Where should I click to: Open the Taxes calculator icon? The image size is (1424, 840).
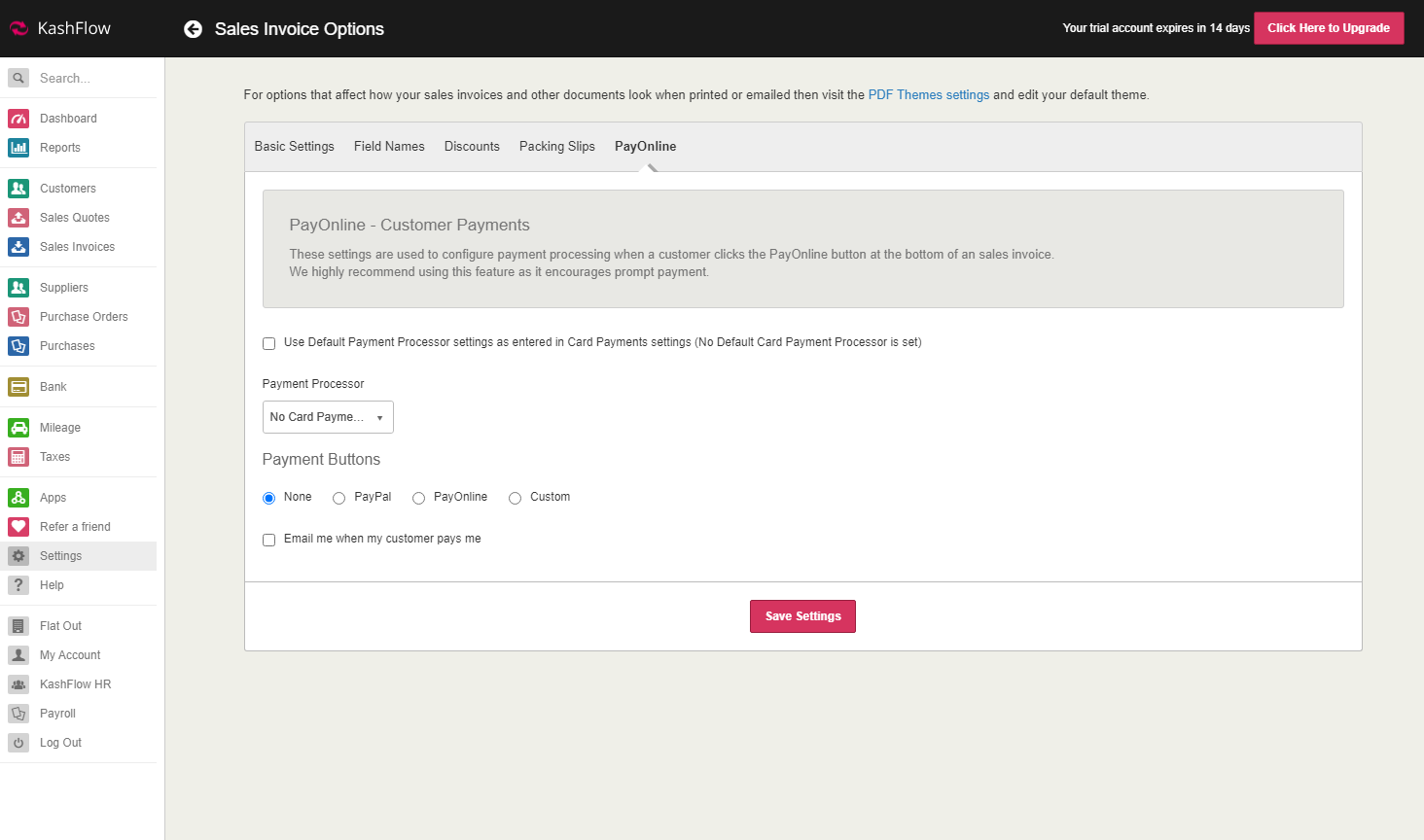[x=18, y=457]
